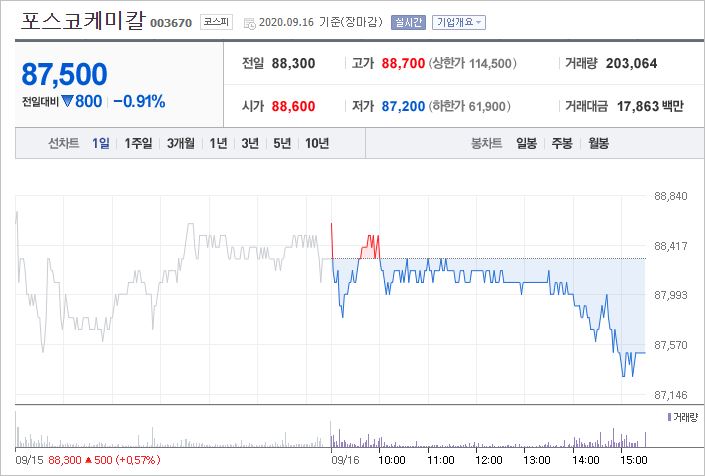Show the 3년 chart range
This screenshot has width=705, height=476.
250,143
